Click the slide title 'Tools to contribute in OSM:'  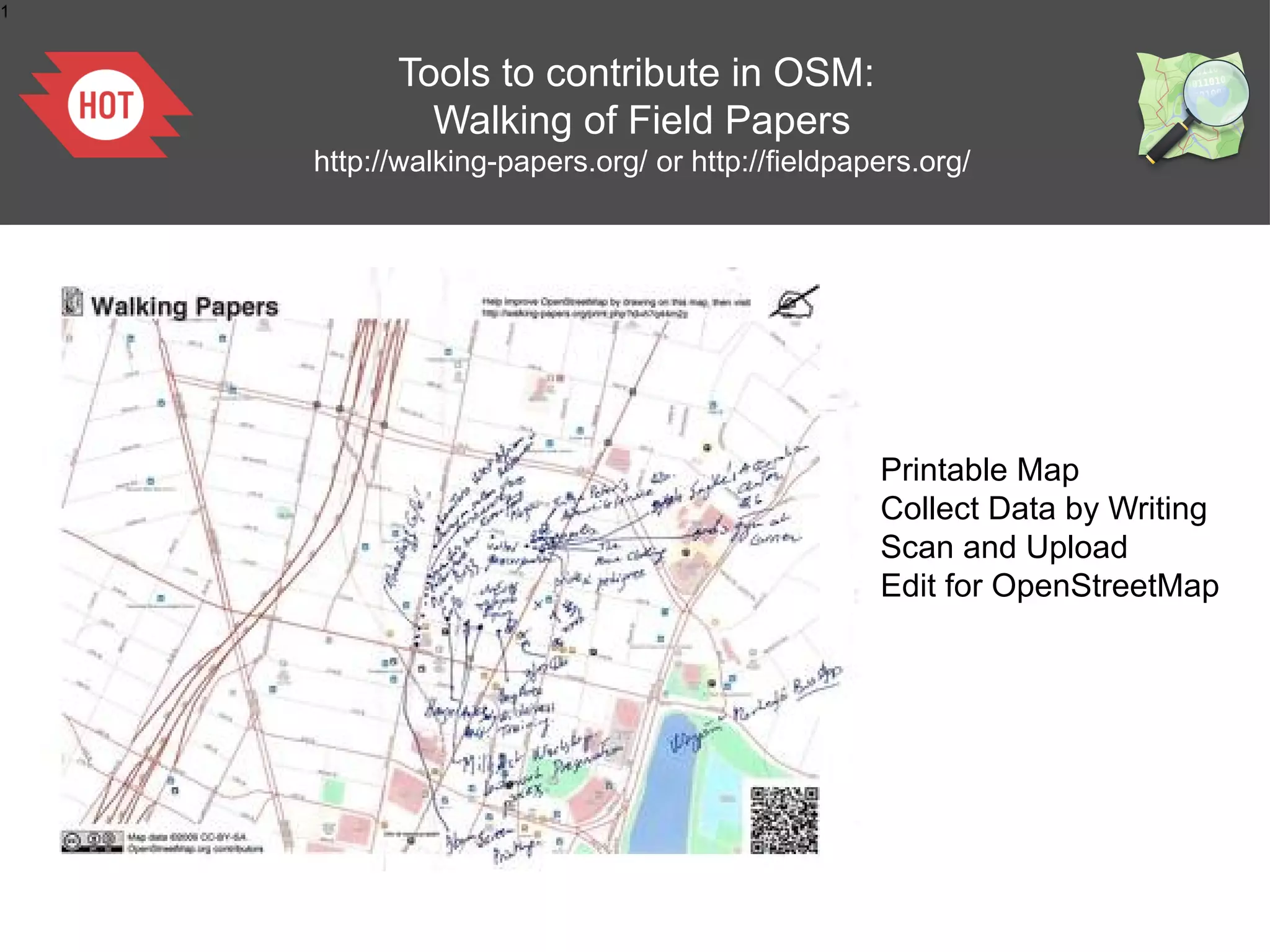[x=636, y=73]
